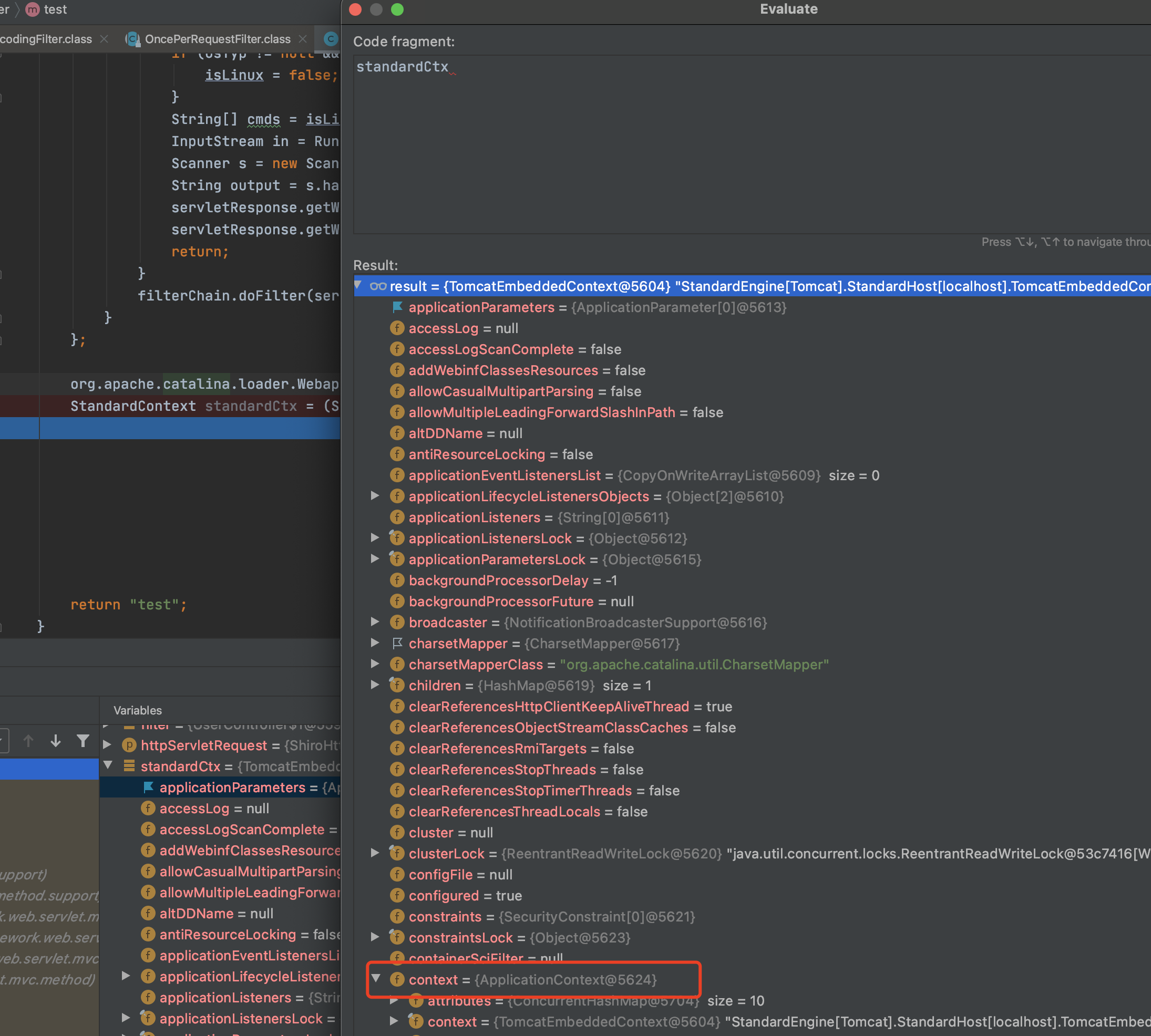Click the down arrow frame navigation icon
This screenshot has width=1151, height=1036.
pos(56,741)
